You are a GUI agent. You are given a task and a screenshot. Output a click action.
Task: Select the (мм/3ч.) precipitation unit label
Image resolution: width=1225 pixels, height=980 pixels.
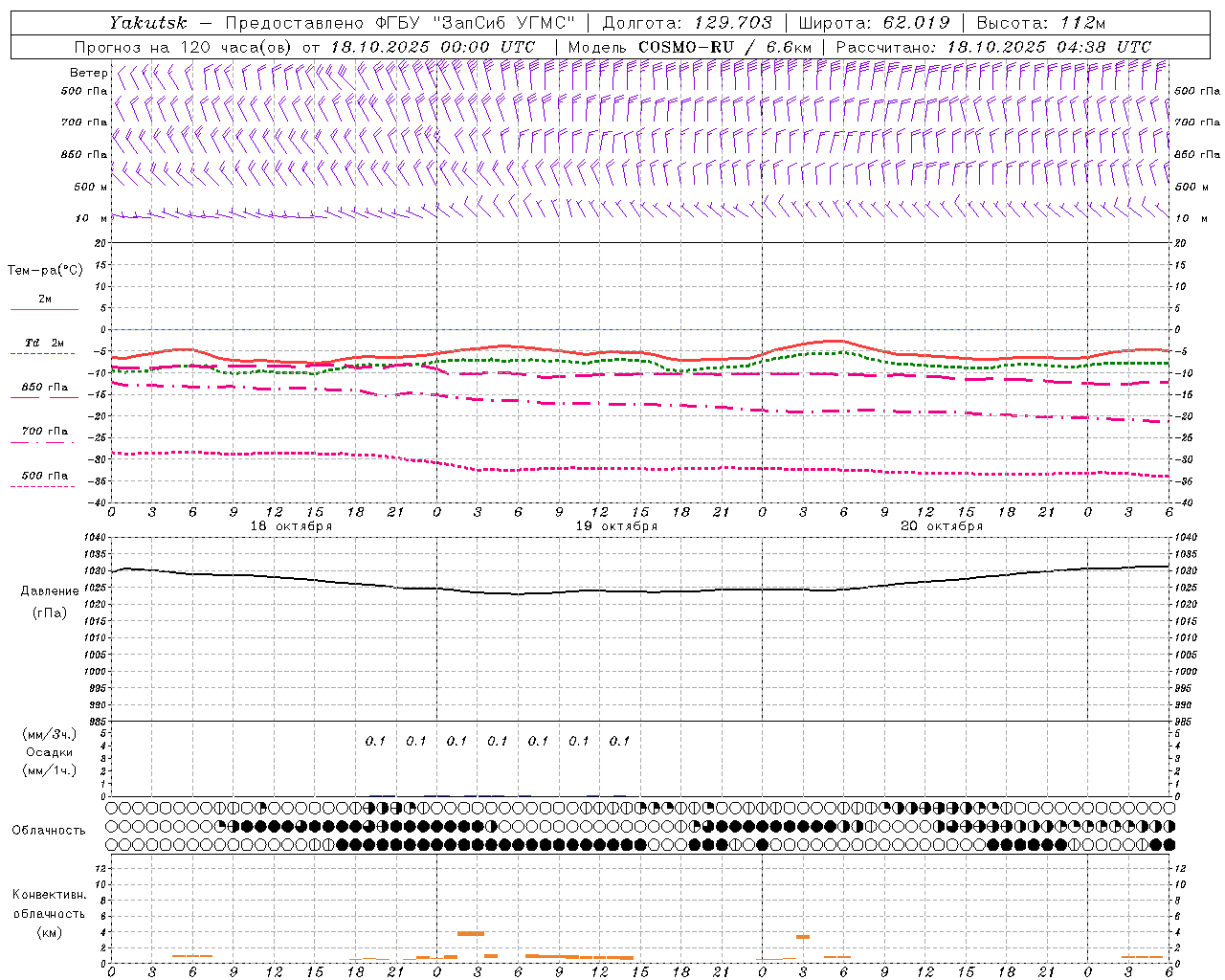(x=50, y=734)
